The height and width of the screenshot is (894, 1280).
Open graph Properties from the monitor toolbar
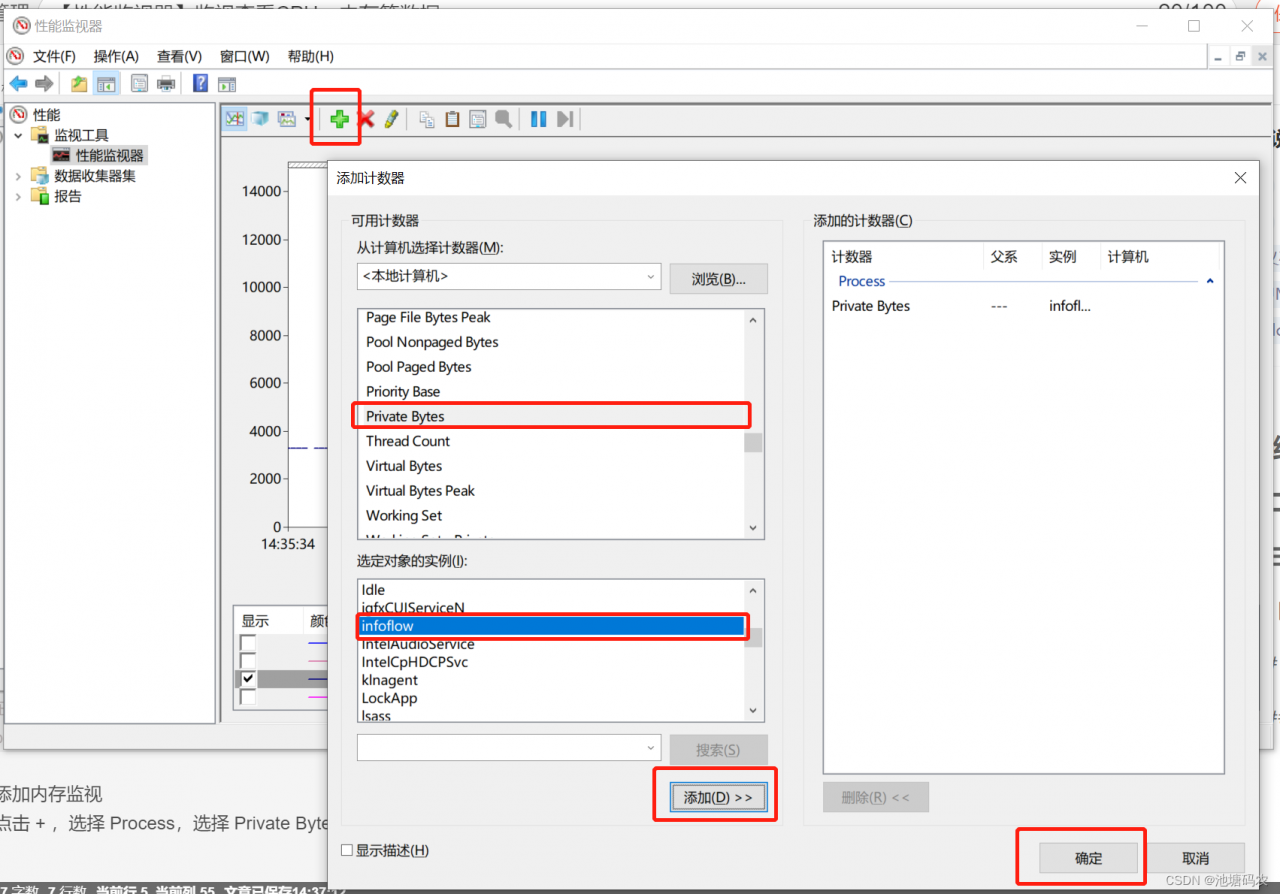[x=478, y=119]
